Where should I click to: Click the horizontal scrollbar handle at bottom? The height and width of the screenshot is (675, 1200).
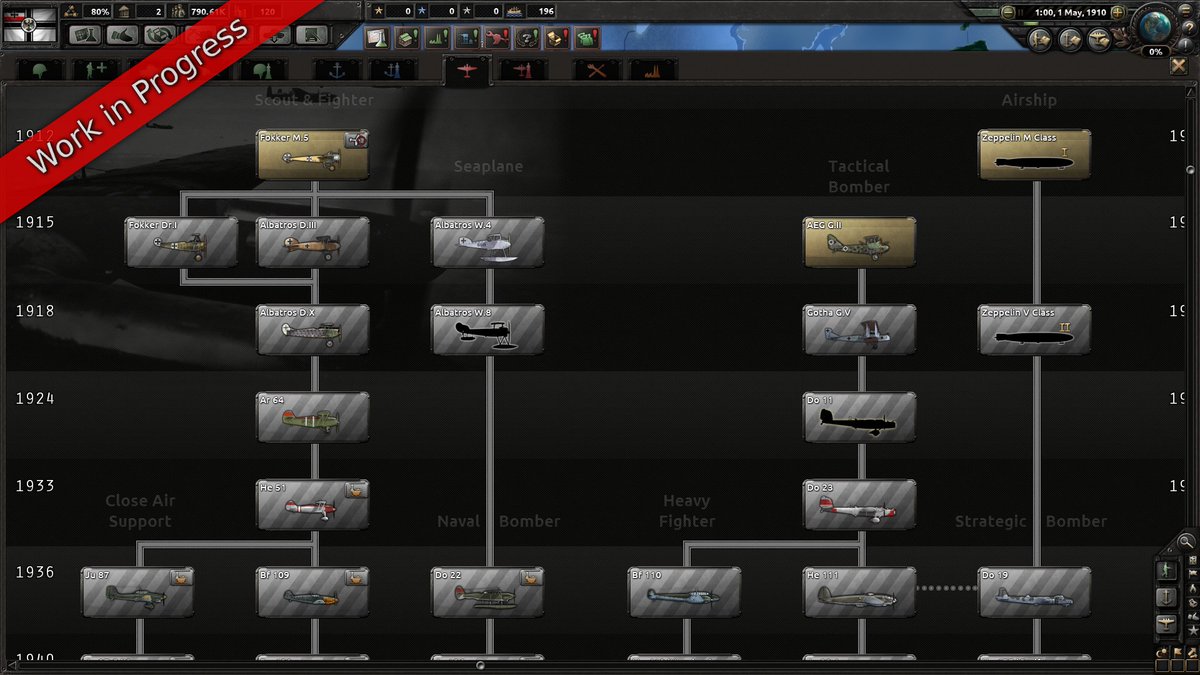(480, 665)
